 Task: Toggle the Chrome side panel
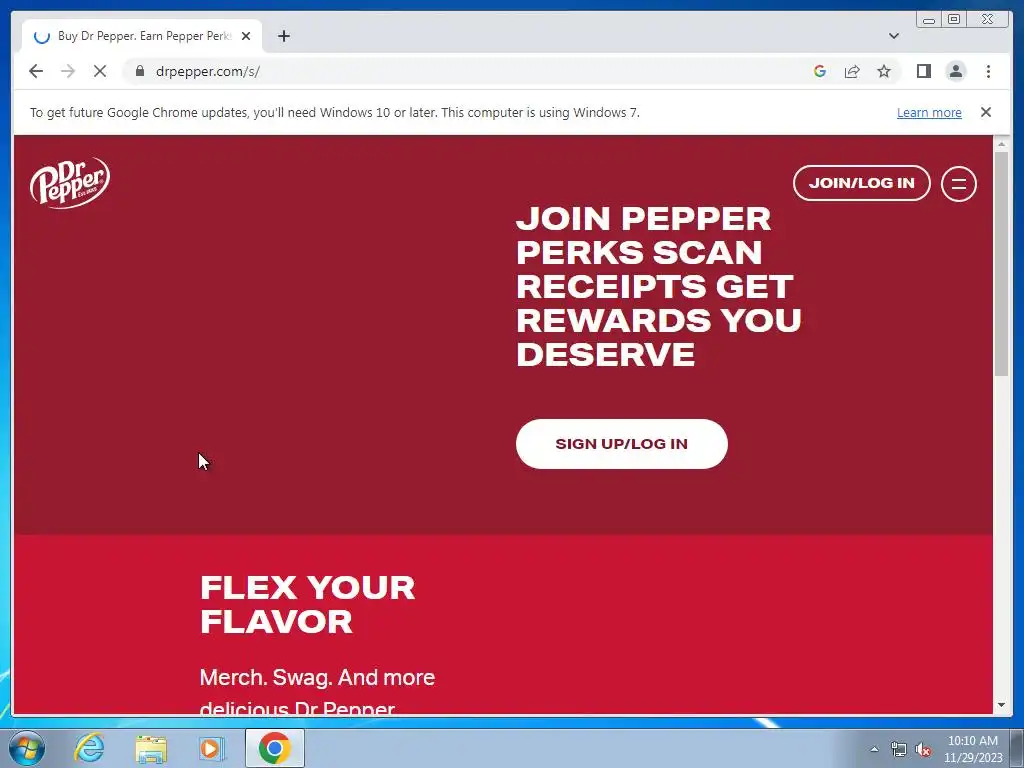923,71
